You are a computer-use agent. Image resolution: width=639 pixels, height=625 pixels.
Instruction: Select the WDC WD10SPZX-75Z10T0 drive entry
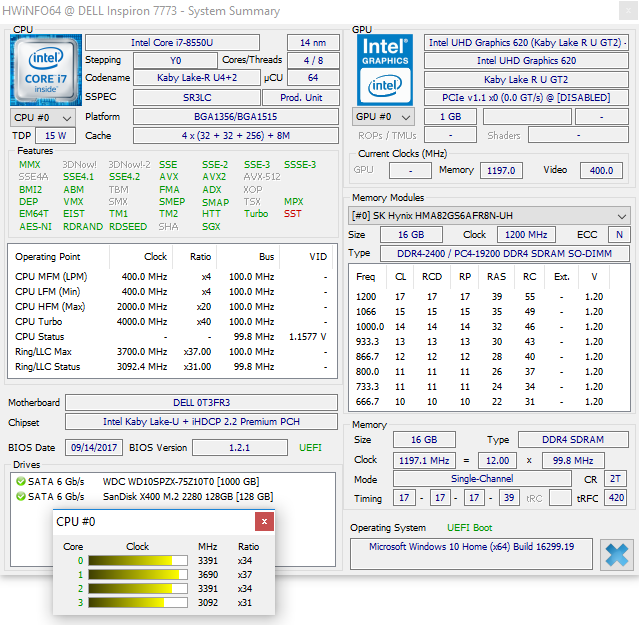(181, 482)
